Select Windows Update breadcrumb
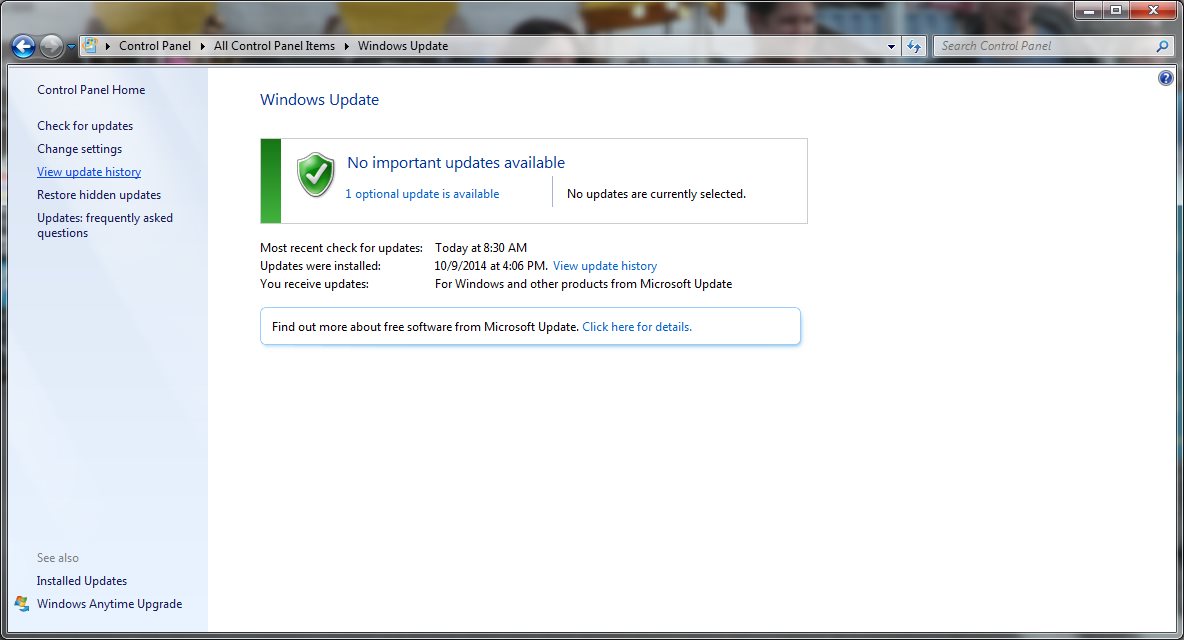This screenshot has height=640, width=1184. (x=402, y=46)
